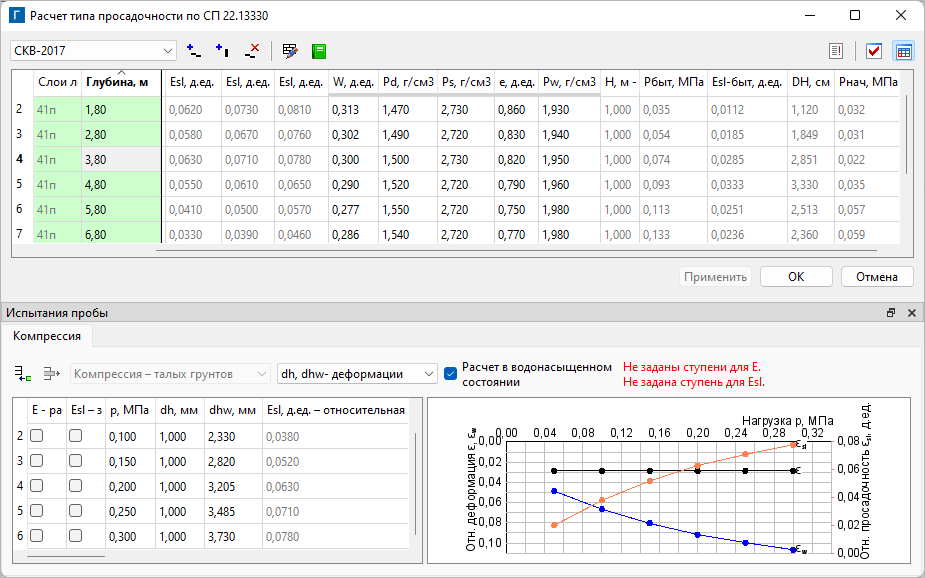This screenshot has width=925, height=578.
Task: Select the depth cell 1,80
Action: tap(121, 110)
